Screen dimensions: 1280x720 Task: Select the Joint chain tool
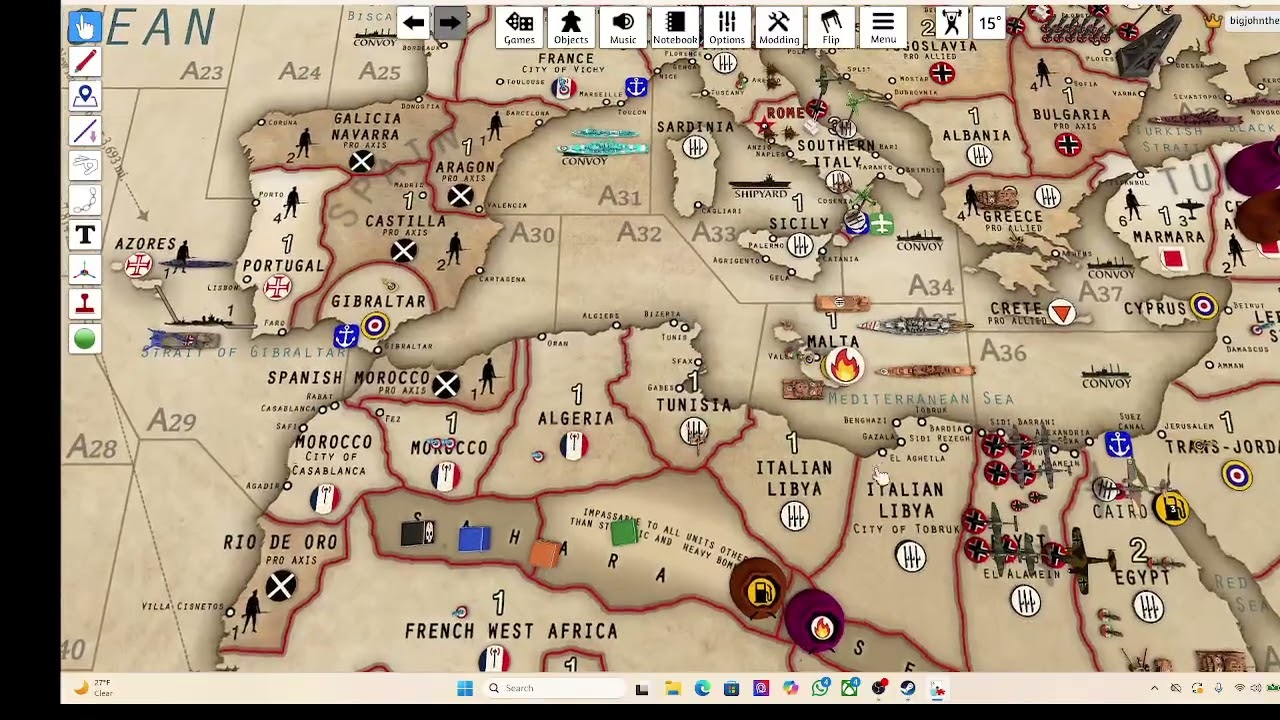click(x=85, y=200)
